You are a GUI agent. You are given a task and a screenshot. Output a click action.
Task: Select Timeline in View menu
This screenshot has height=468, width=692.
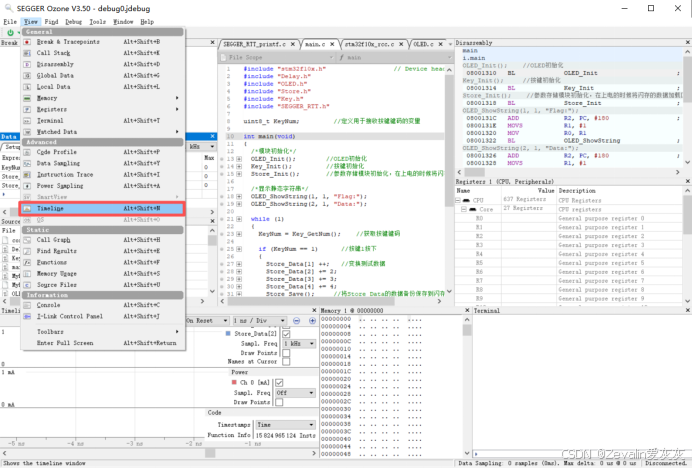pos(102,208)
